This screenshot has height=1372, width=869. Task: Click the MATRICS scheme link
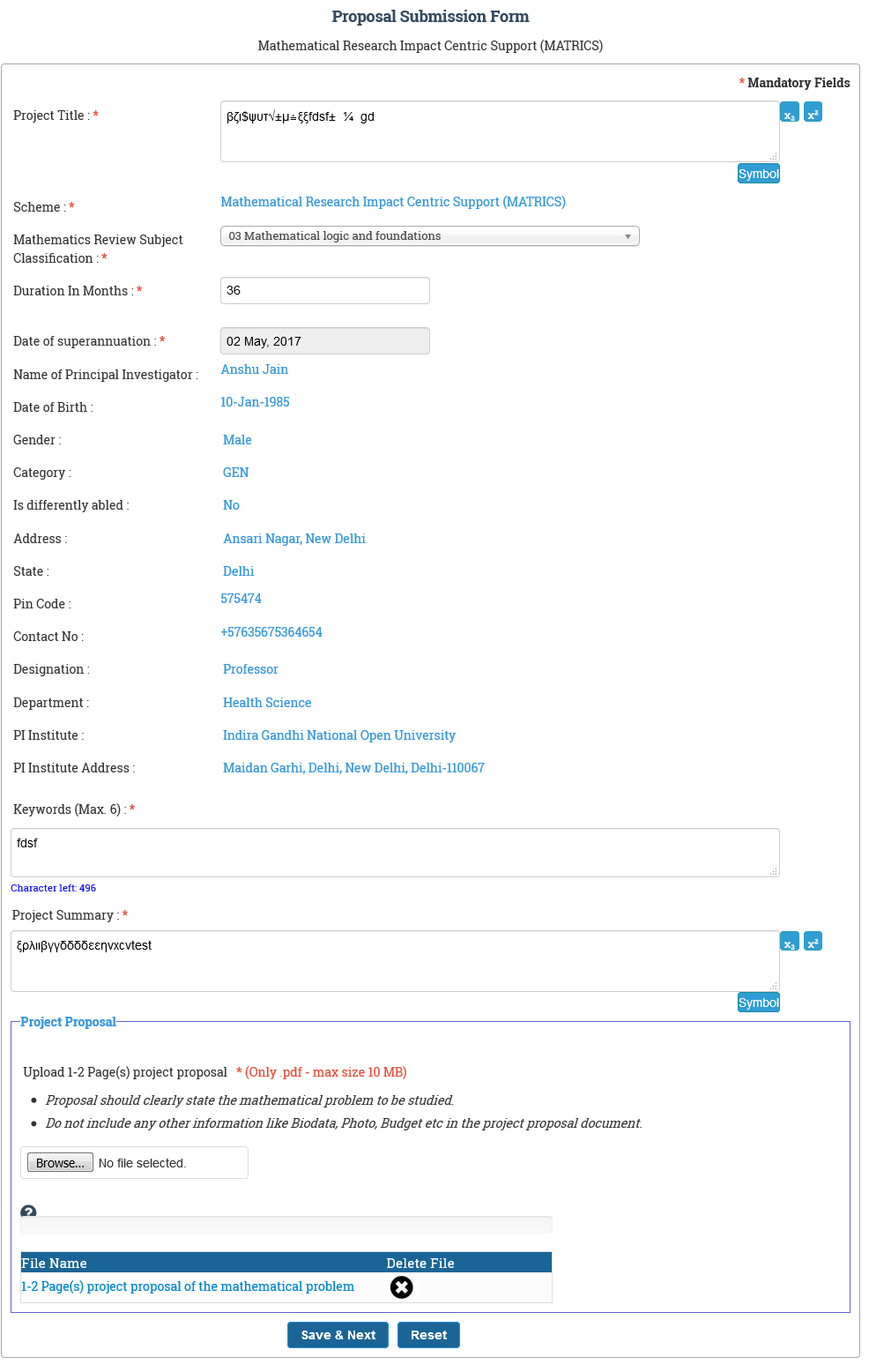point(393,202)
